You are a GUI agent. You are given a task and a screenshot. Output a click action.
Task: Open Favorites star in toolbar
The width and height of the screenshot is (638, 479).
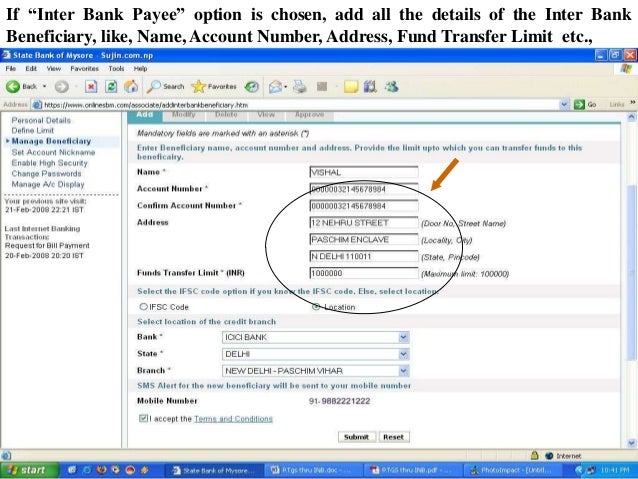[x=214, y=86]
